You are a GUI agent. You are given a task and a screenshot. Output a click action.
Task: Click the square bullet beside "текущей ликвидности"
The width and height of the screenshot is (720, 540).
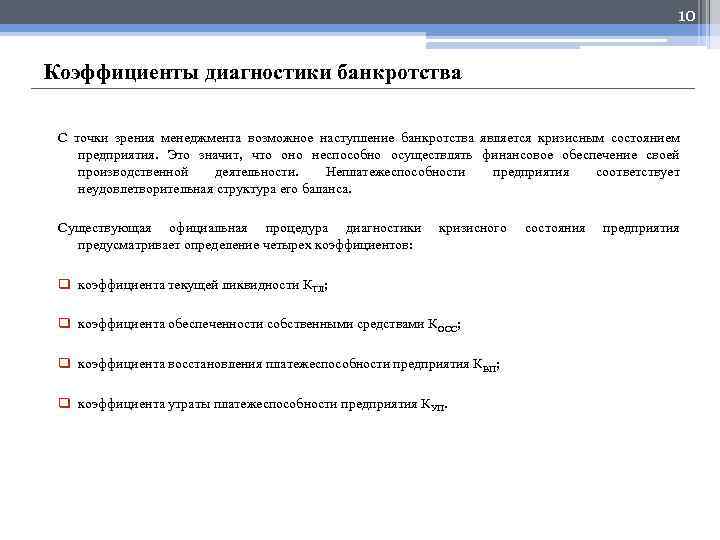[x=64, y=284]
